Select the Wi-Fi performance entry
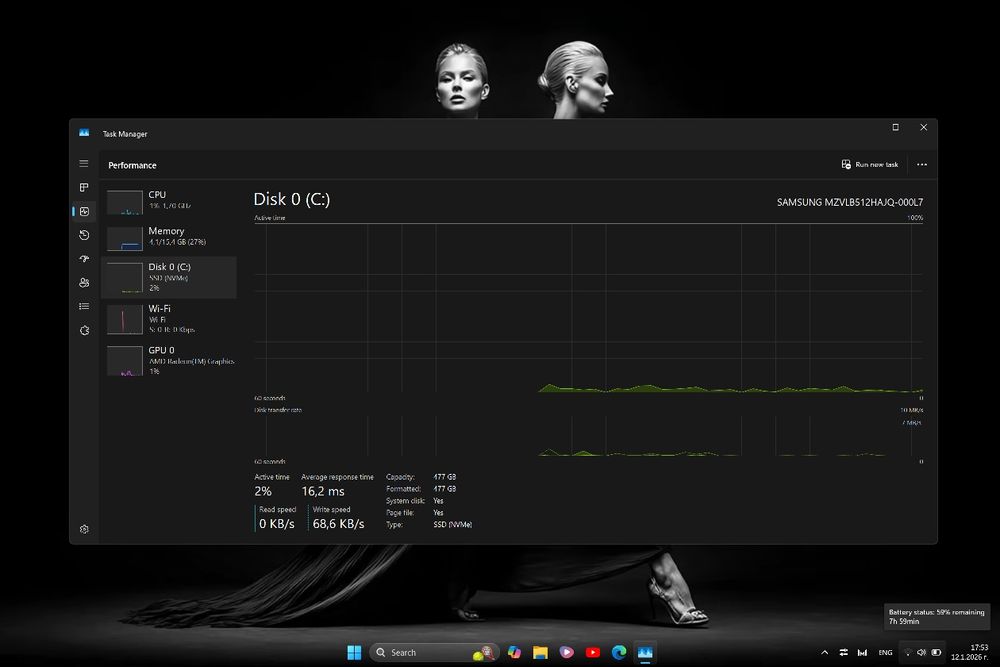The image size is (1000, 667). [169, 319]
